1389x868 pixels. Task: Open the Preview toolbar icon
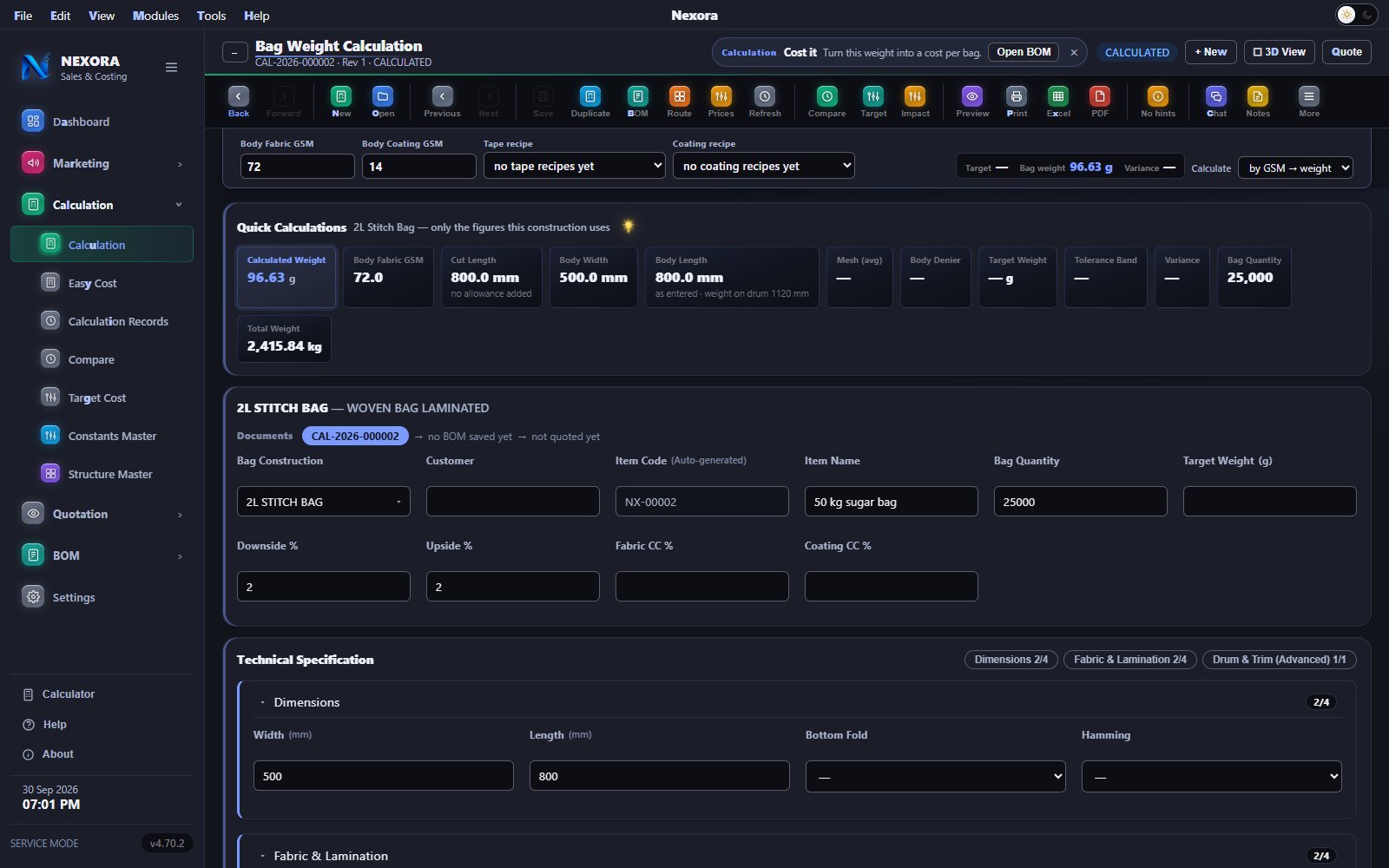[x=972, y=96]
